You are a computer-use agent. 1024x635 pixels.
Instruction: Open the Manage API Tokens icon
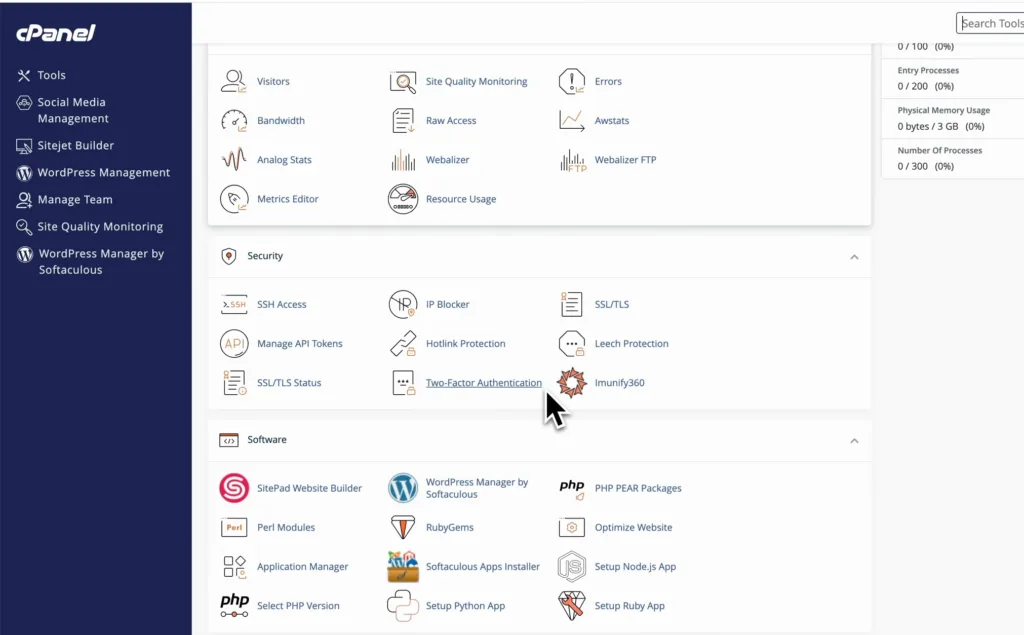tap(234, 344)
